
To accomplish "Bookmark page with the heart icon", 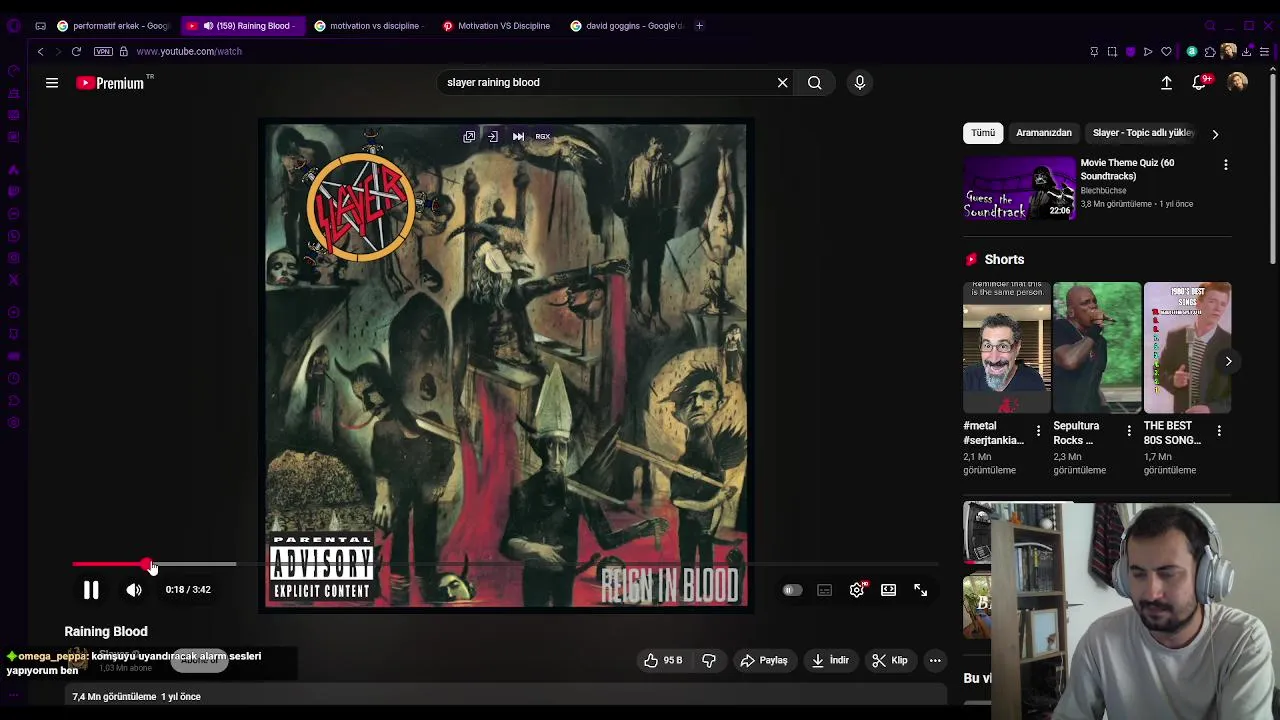I will click(x=1166, y=51).
